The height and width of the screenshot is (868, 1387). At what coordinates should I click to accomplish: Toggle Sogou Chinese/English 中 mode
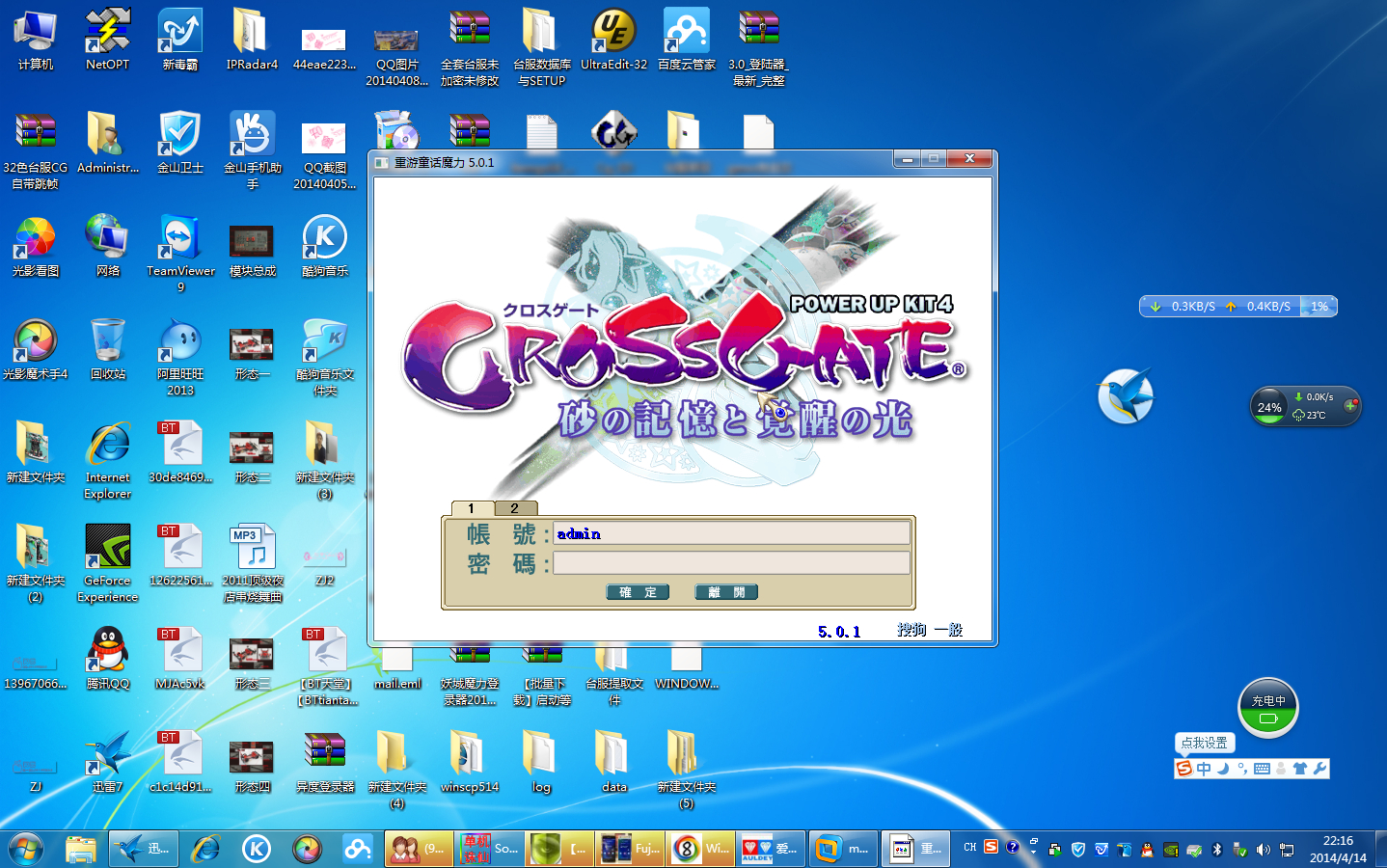coord(1204,769)
